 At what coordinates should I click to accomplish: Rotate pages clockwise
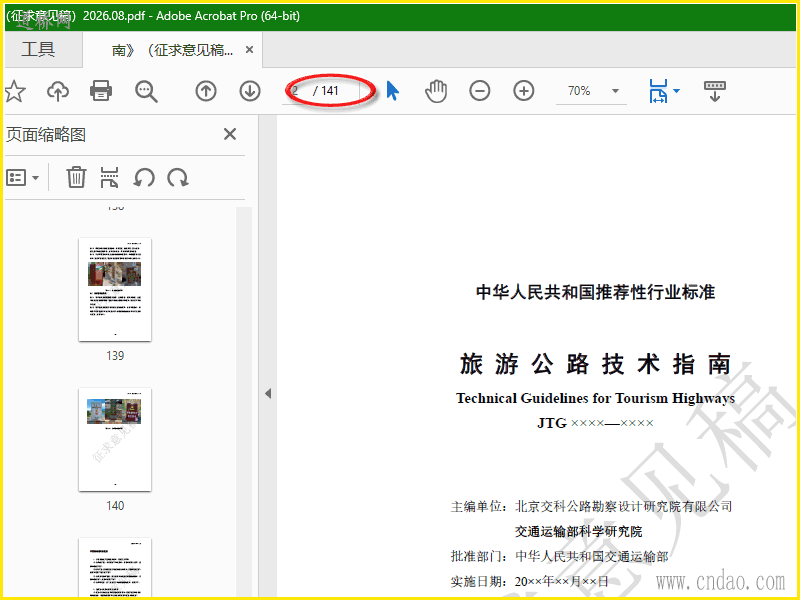pyautogui.click(x=178, y=178)
